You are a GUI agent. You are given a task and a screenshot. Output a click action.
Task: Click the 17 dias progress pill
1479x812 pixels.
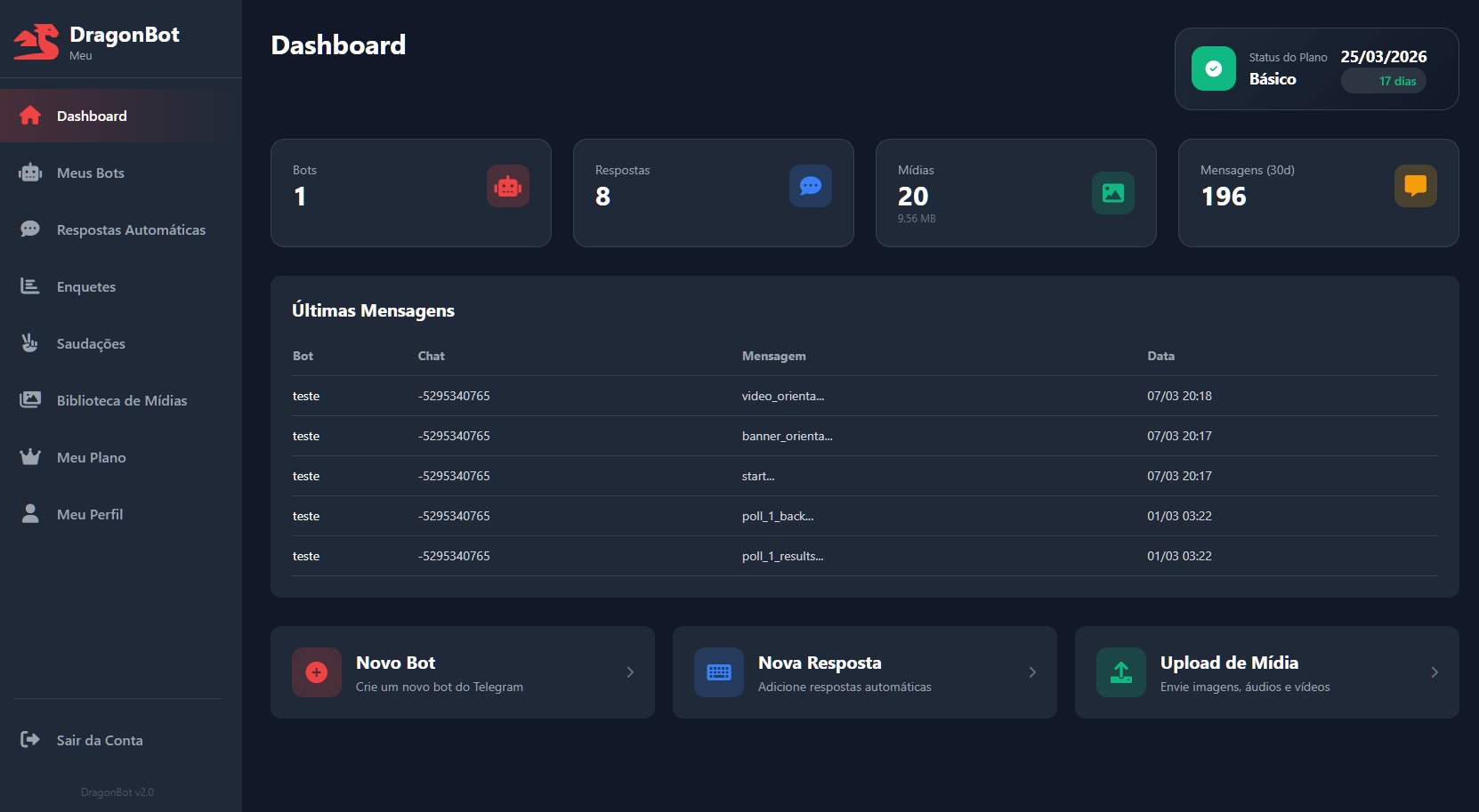point(1383,81)
